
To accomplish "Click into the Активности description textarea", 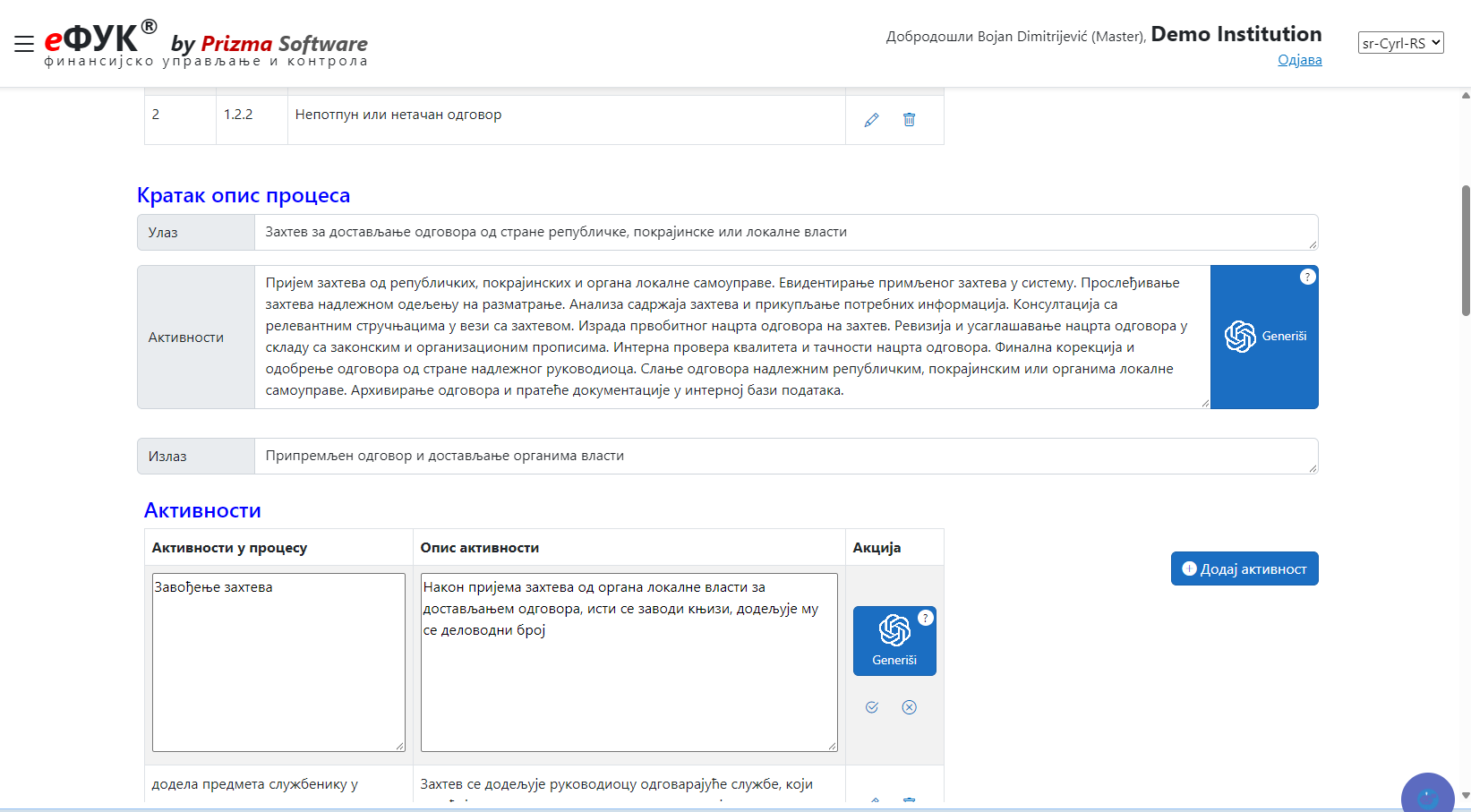I will tap(732, 337).
